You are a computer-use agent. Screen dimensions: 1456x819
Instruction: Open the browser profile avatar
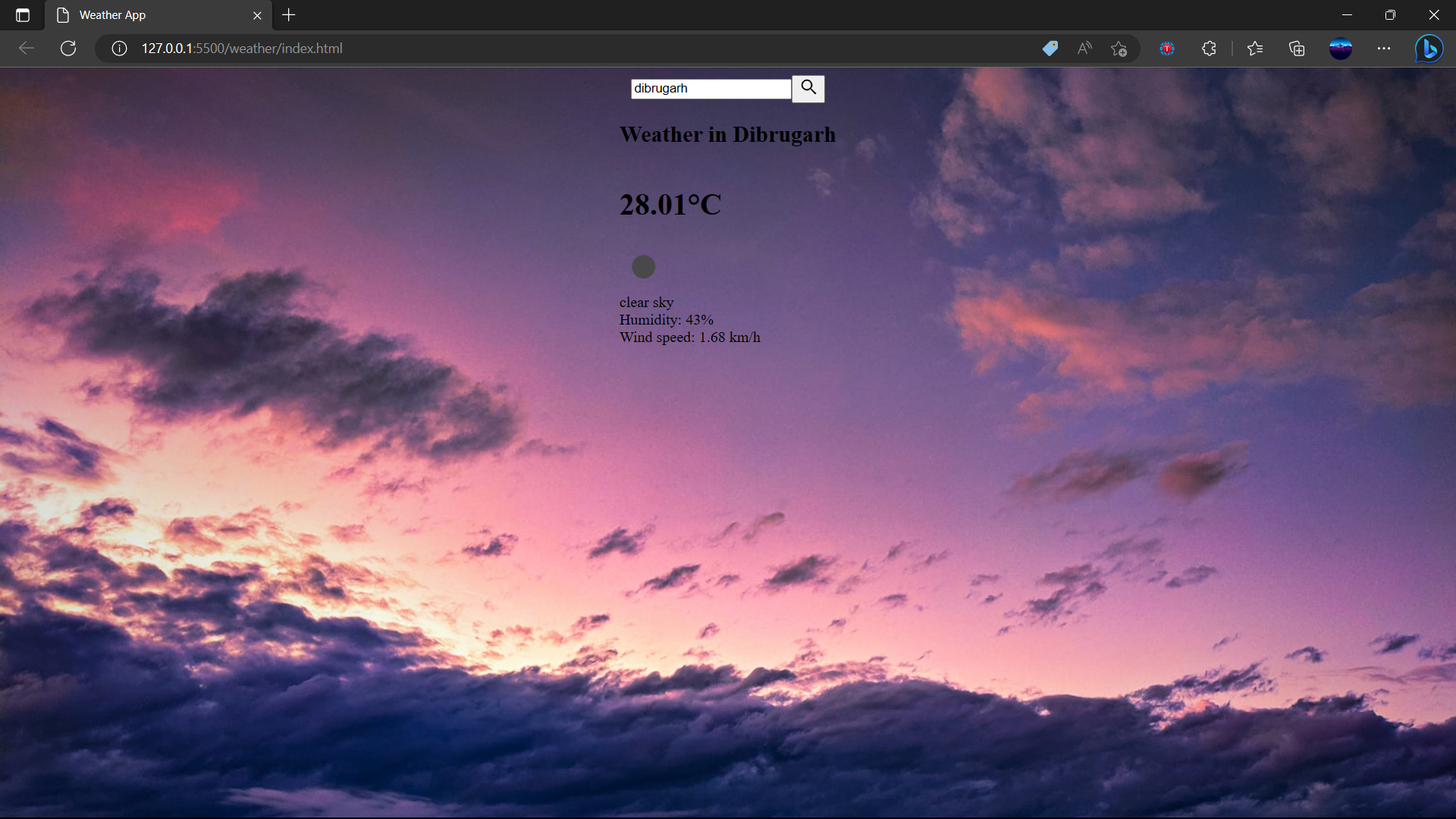click(x=1341, y=49)
